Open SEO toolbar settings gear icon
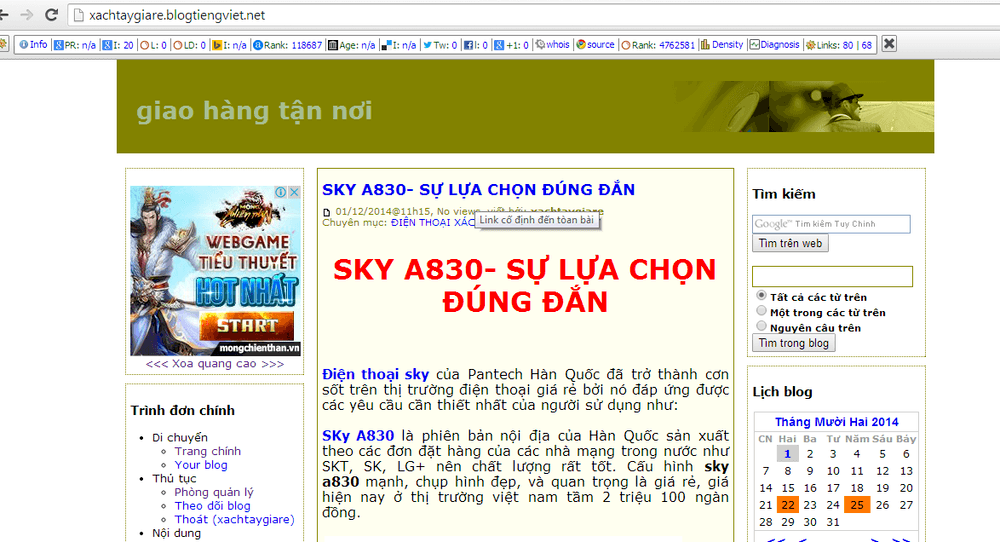 [x=3, y=45]
